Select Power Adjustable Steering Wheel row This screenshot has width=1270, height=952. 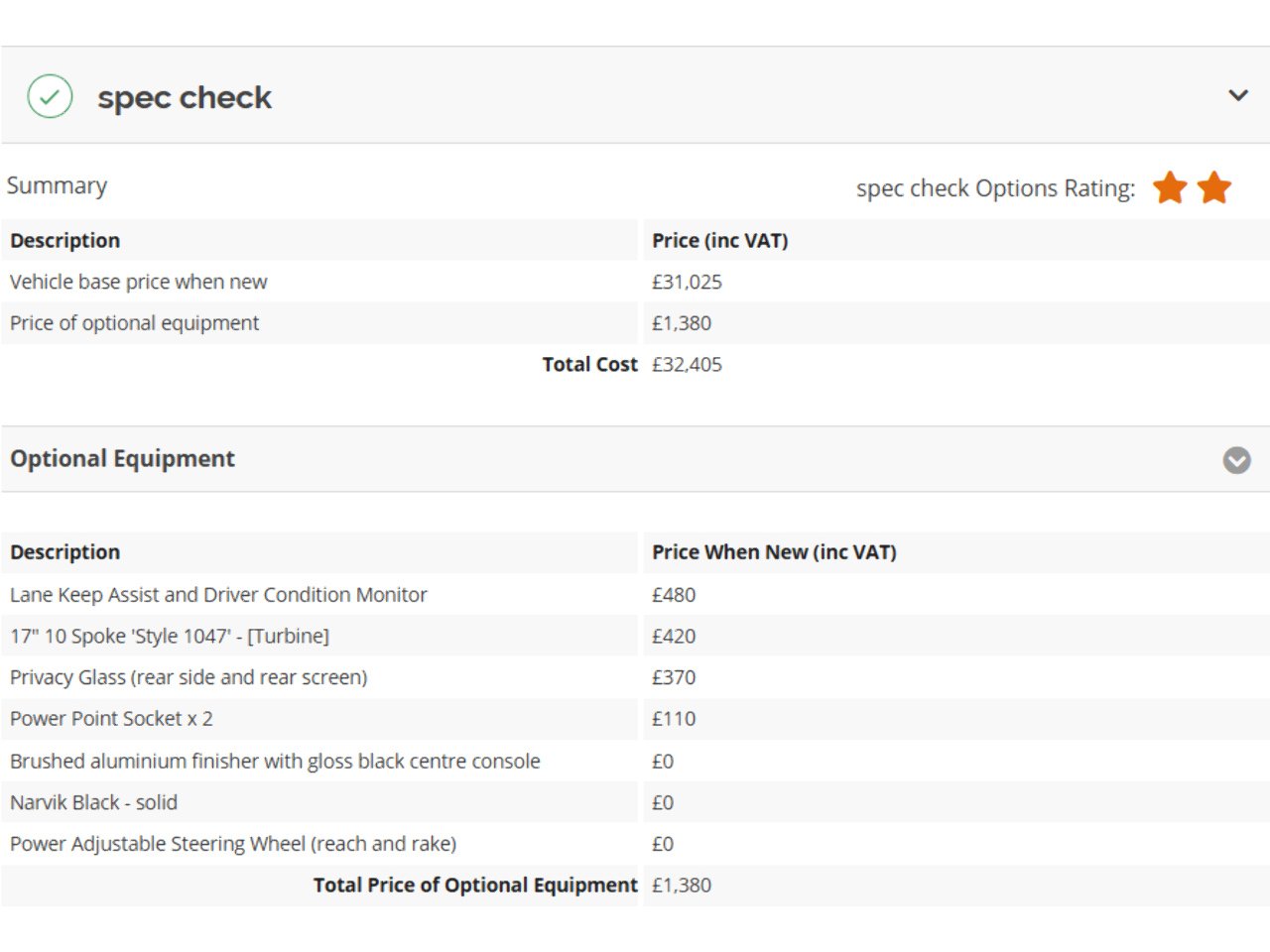(x=233, y=844)
